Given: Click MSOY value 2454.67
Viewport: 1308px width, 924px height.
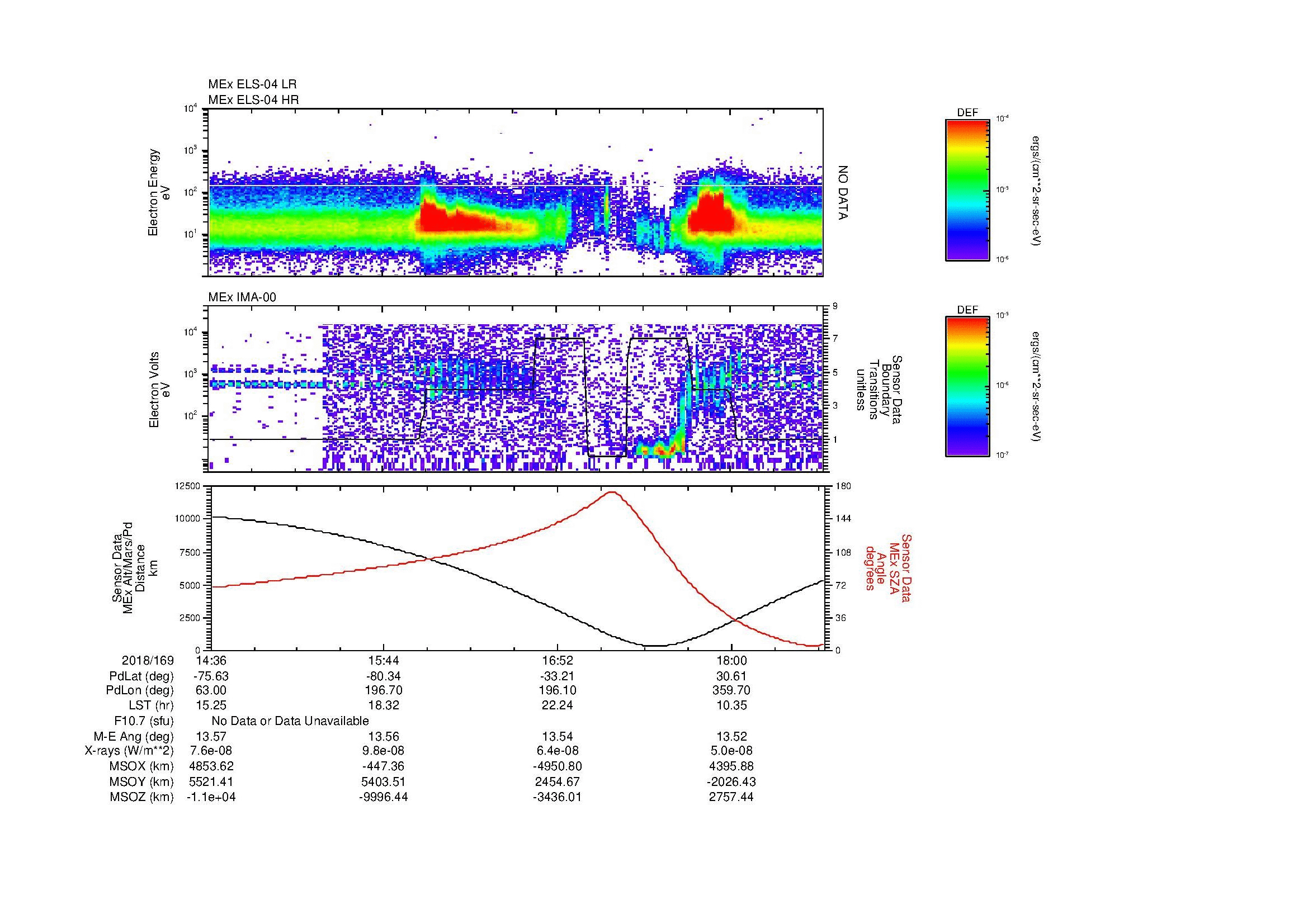Looking at the screenshot, I should [557, 782].
